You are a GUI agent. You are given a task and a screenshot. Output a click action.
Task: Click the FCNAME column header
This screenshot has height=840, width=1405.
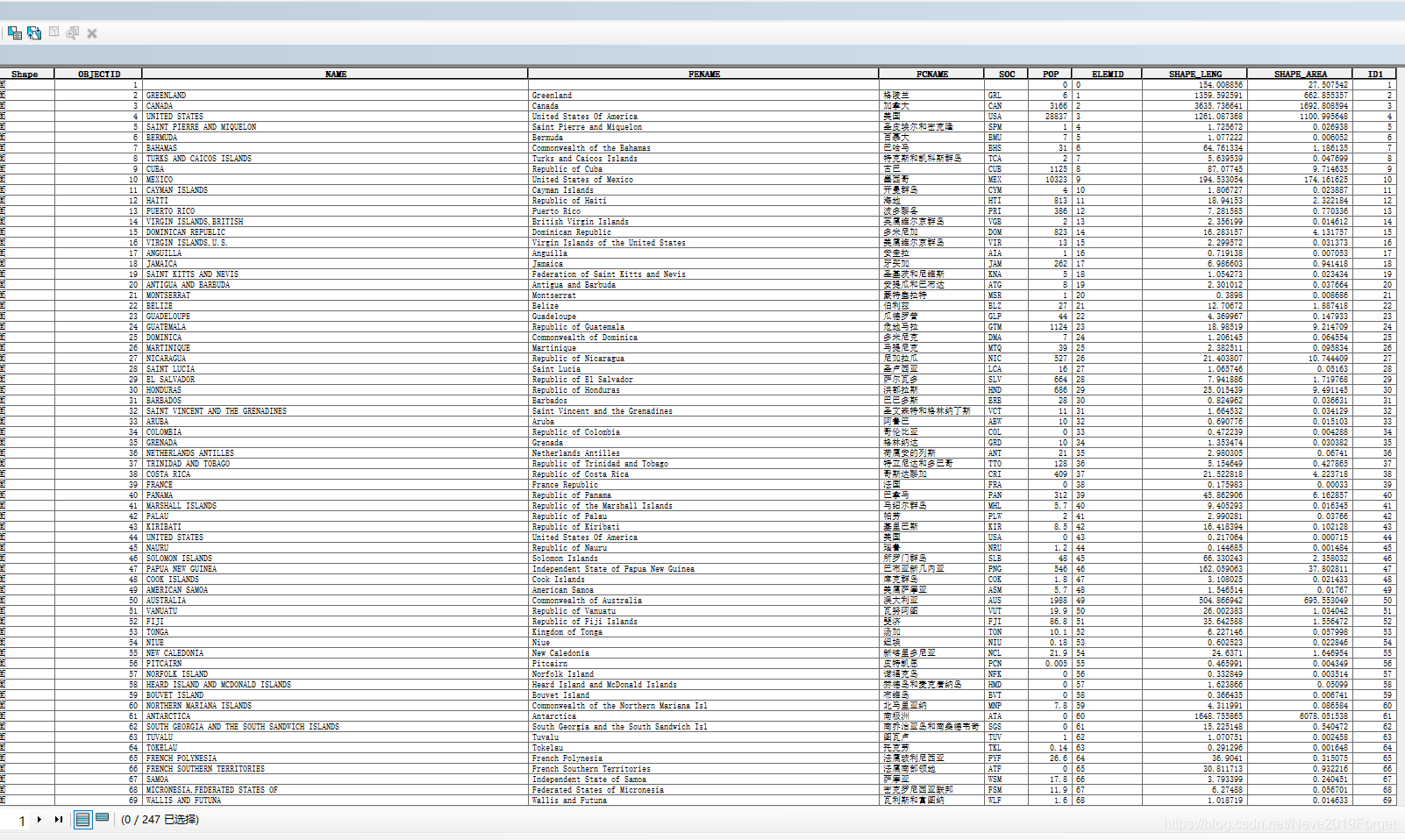[932, 74]
